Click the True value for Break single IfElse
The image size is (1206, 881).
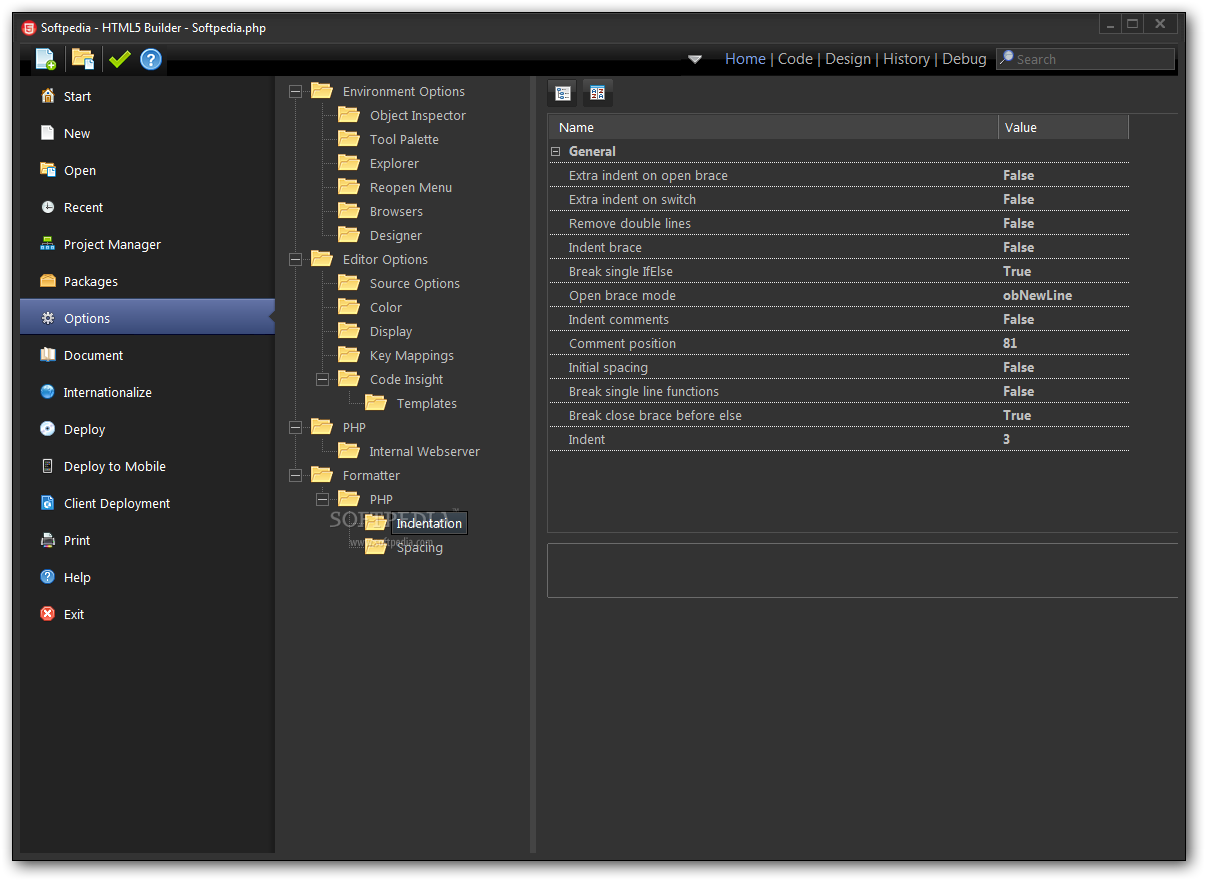point(1017,271)
